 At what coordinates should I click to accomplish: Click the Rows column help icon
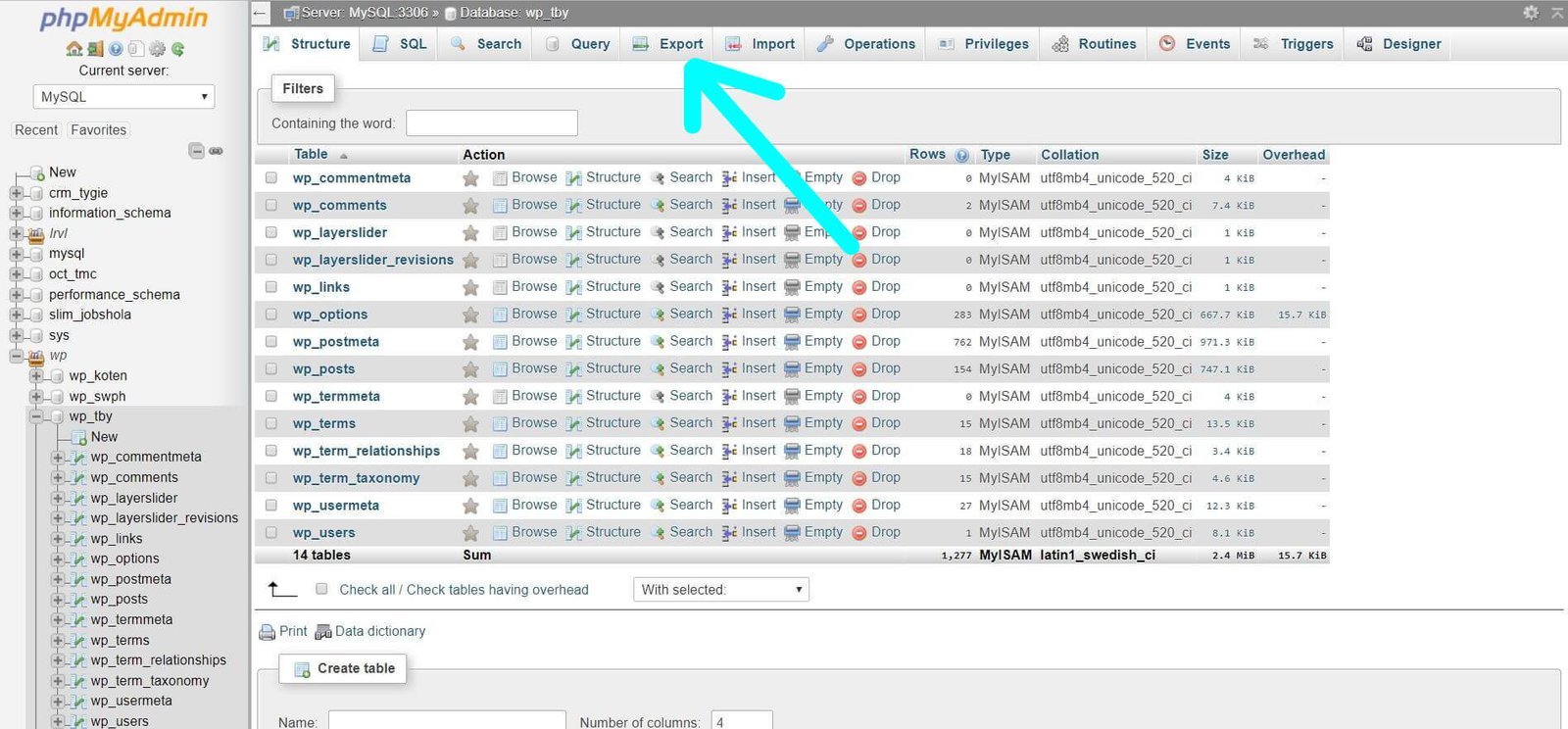[961, 155]
